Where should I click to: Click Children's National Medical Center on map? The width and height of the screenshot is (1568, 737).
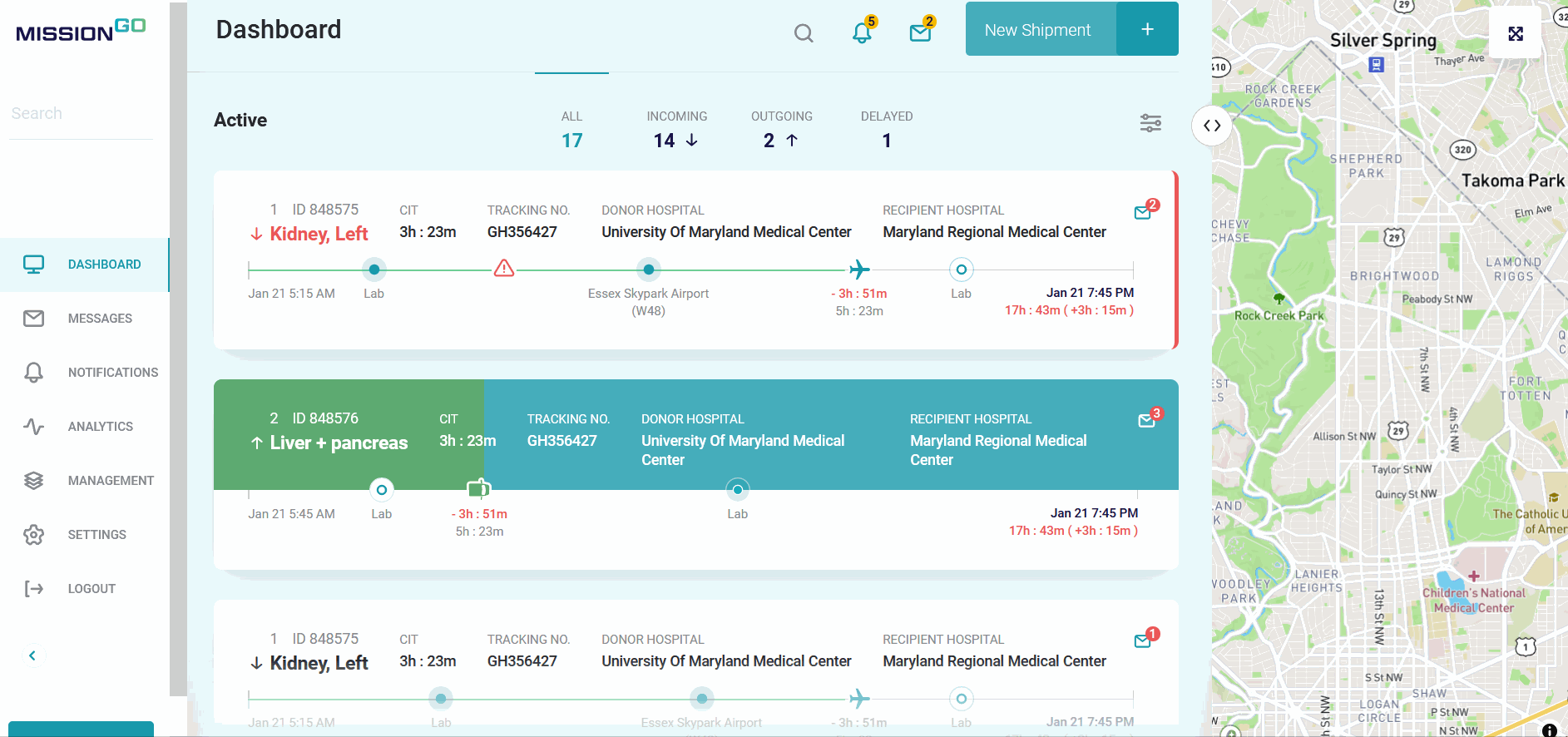point(1473,600)
